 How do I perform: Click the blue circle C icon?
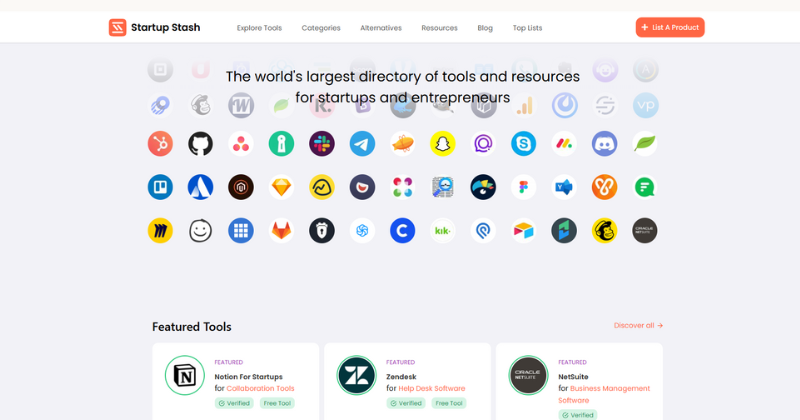403,231
